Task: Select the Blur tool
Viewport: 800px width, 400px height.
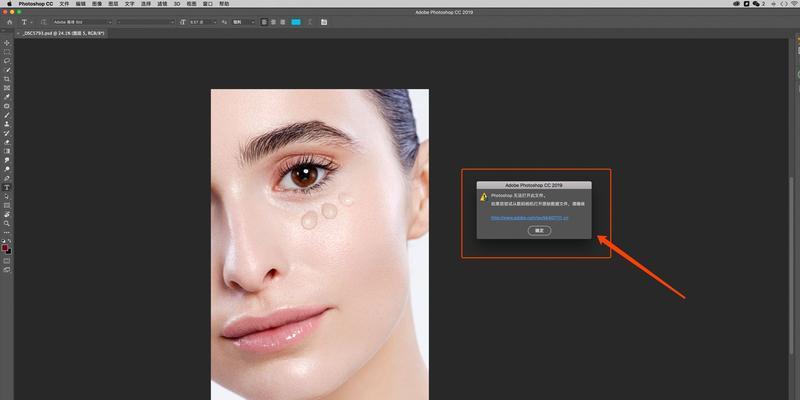Action: click(7, 160)
